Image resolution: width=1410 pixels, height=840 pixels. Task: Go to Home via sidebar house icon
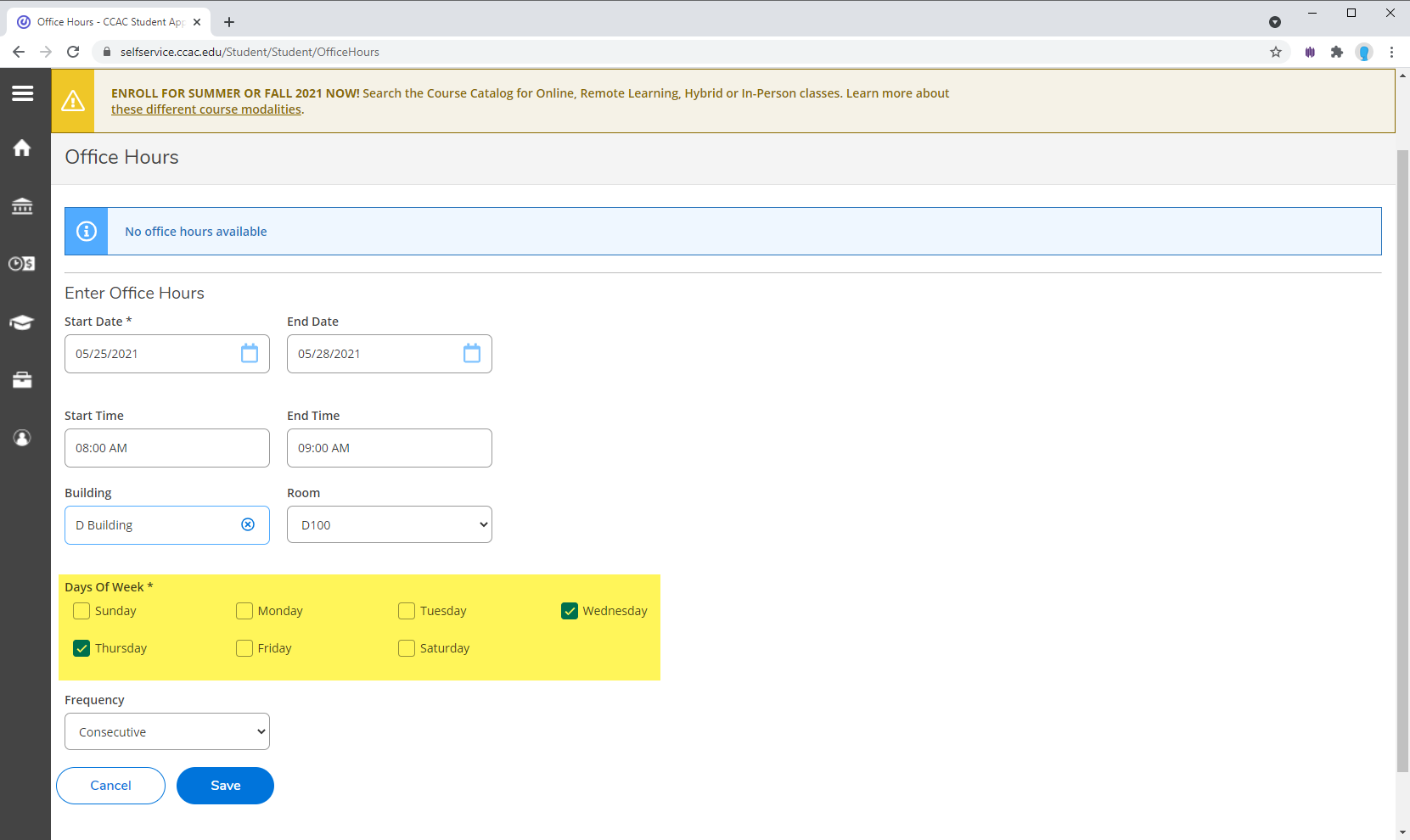[x=22, y=148]
